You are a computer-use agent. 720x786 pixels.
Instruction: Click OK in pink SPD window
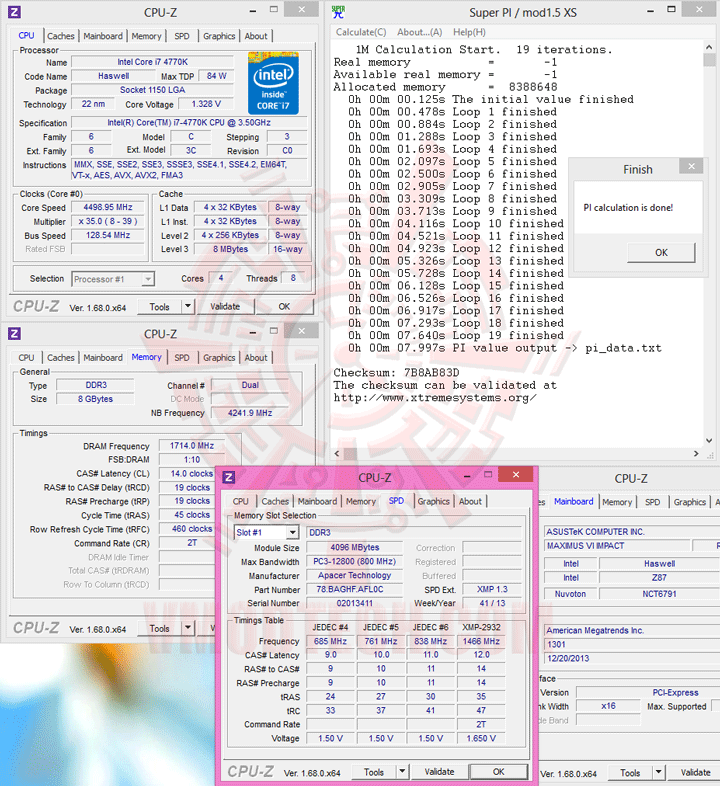498,771
